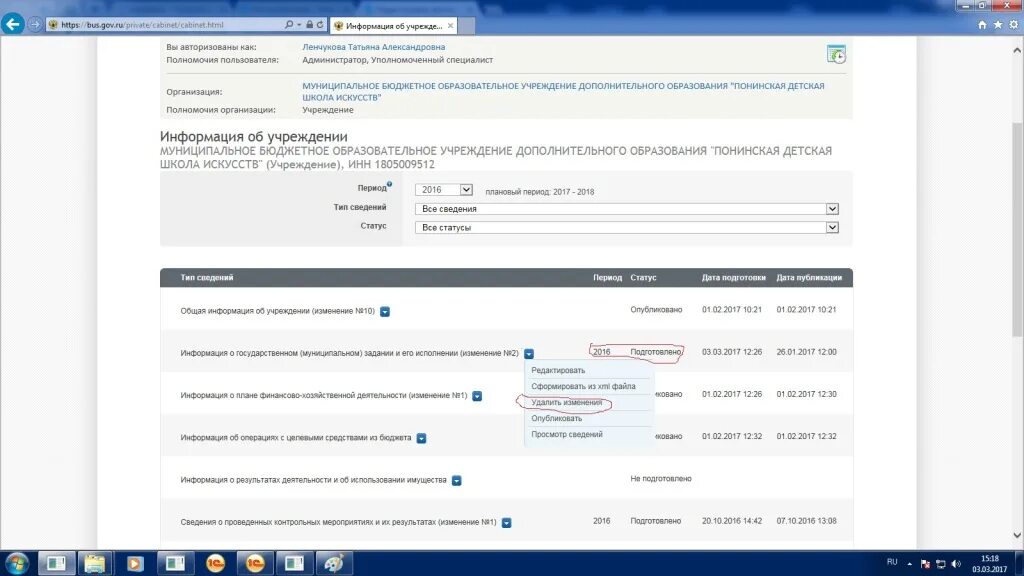Click the calendar clock icon in user panel

(x=836, y=54)
